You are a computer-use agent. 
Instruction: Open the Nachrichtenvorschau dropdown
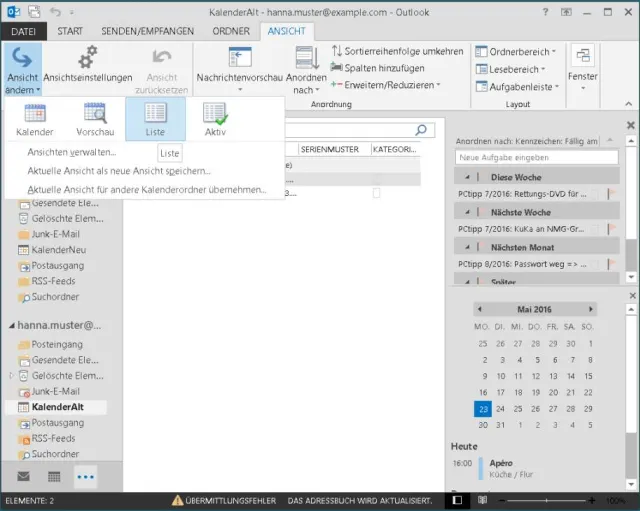(x=238, y=77)
